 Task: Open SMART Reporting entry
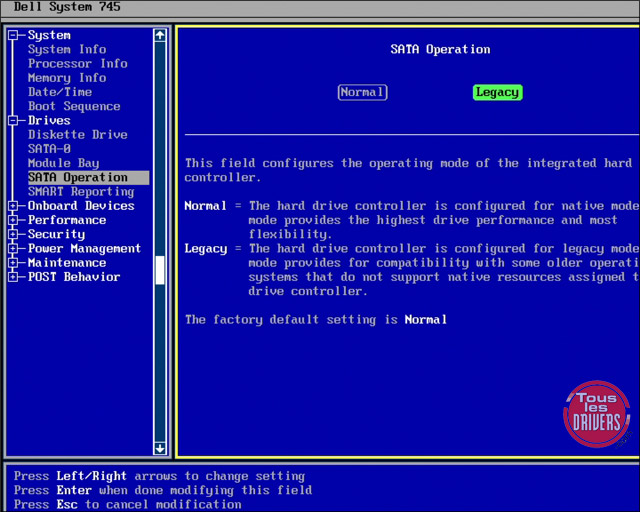(x=81, y=191)
